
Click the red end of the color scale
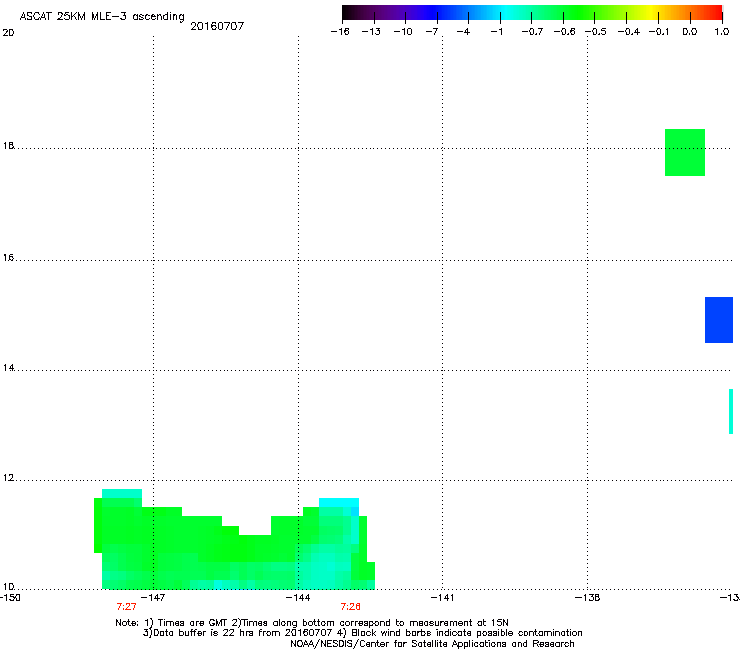click(715, 12)
